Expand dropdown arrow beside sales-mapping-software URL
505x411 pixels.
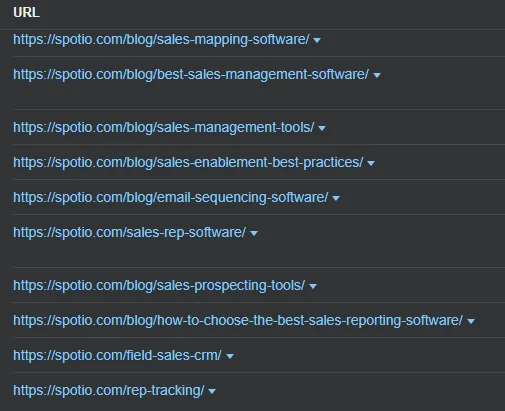click(x=317, y=40)
